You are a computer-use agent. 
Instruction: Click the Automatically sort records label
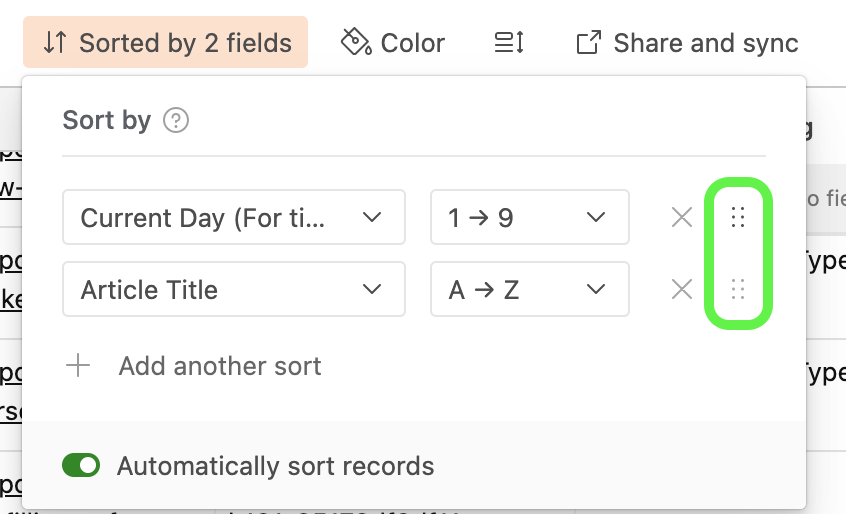pos(276,466)
